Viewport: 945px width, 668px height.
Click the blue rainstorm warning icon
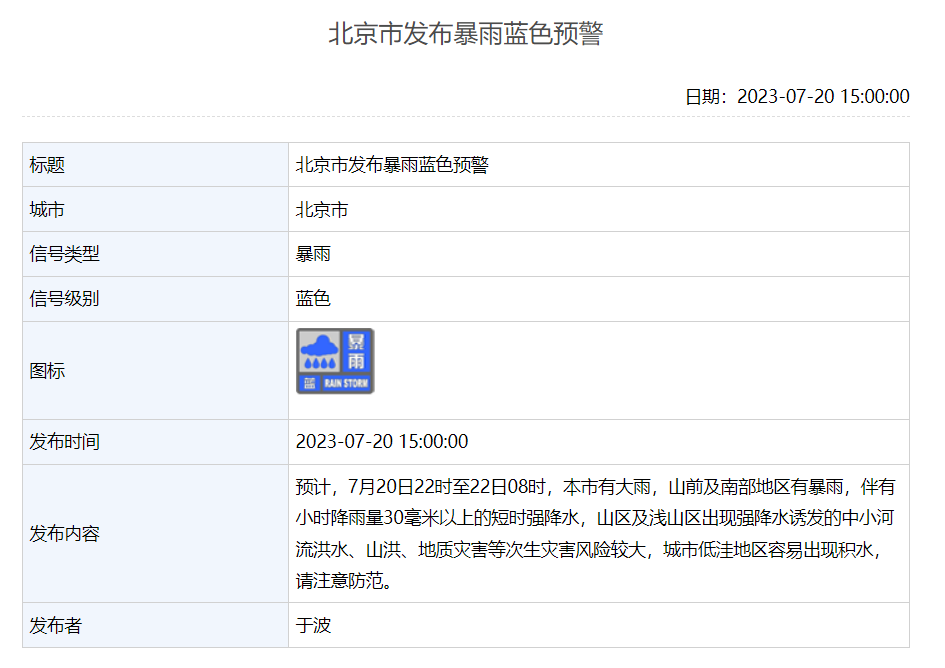(335, 361)
